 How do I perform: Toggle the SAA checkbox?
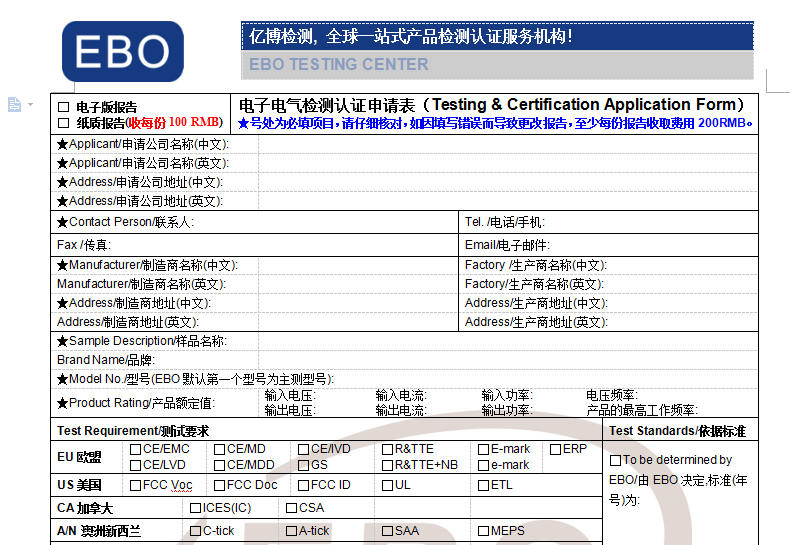[387, 531]
